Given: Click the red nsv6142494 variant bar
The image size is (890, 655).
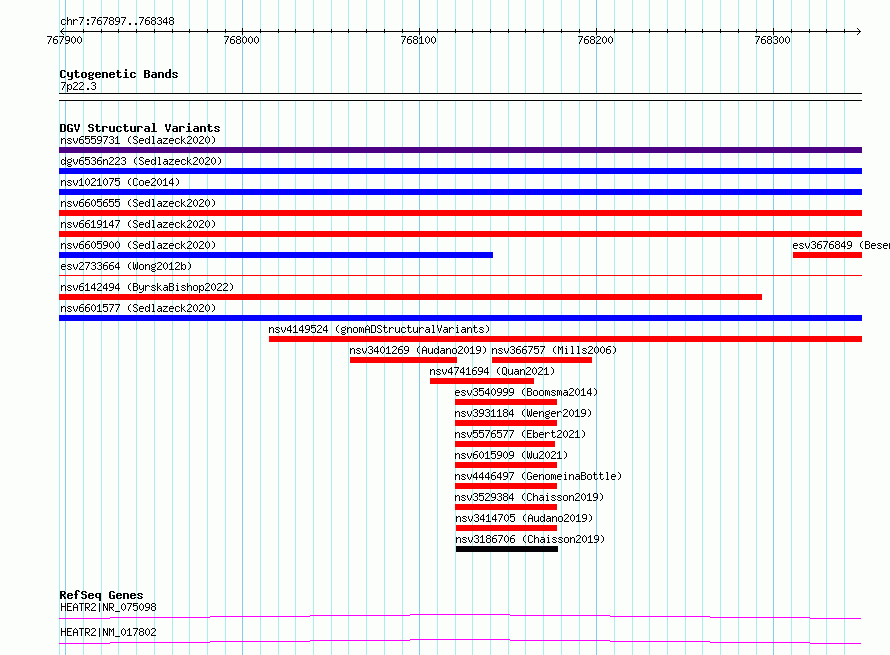Looking at the screenshot, I should click(410, 297).
